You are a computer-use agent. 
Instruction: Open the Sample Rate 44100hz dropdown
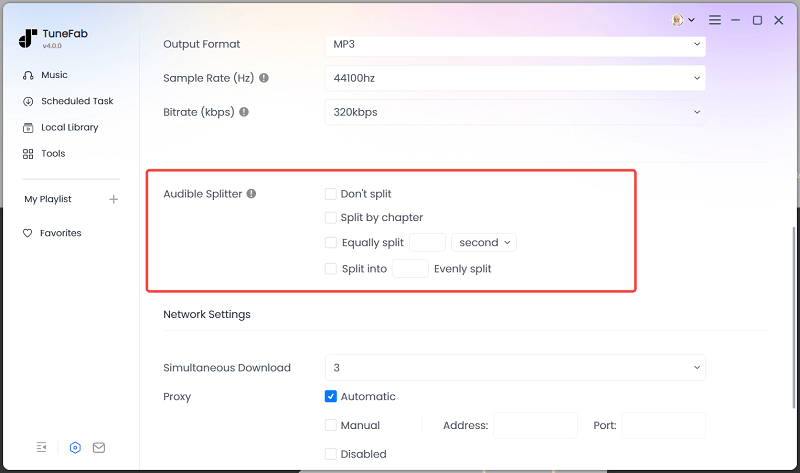515,77
